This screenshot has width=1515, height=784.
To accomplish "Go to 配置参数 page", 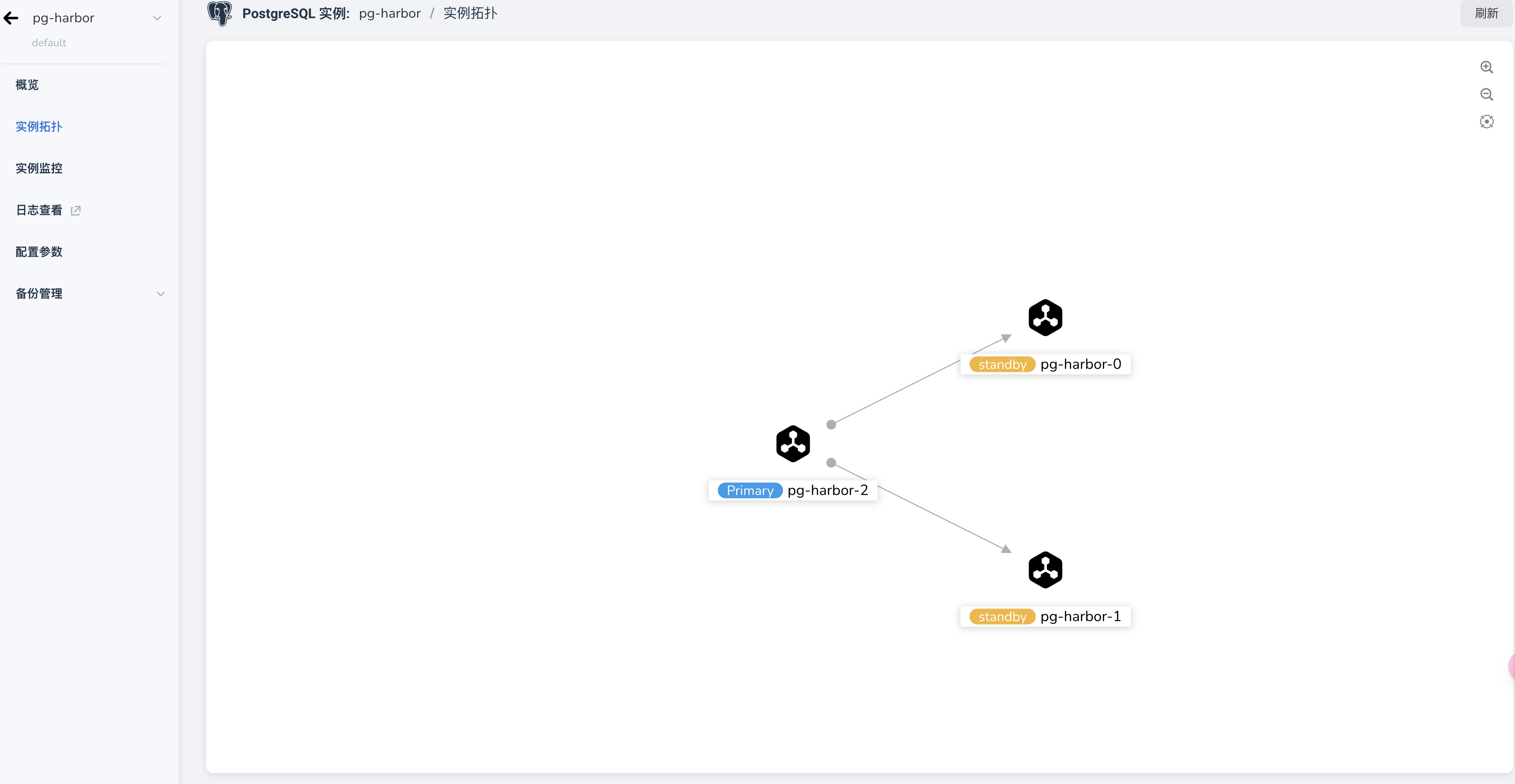I will point(39,251).
